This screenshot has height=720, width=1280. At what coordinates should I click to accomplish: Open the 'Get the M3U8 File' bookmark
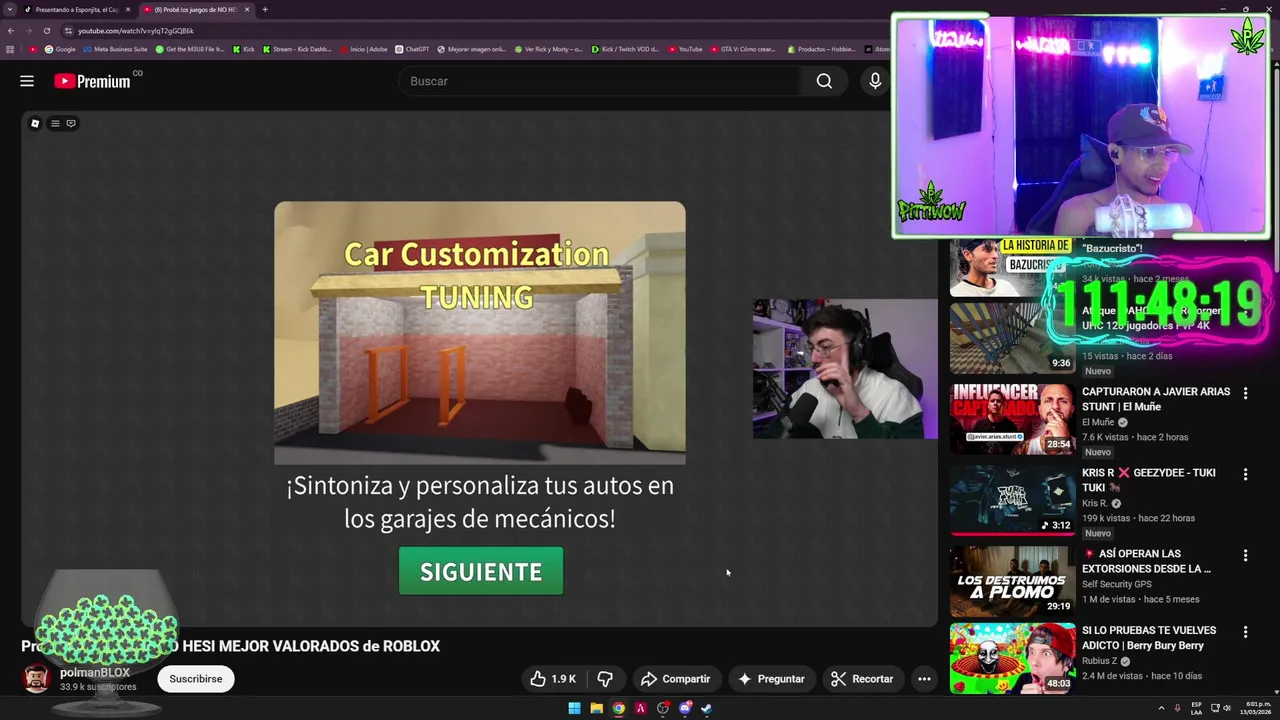pos(190,49)
